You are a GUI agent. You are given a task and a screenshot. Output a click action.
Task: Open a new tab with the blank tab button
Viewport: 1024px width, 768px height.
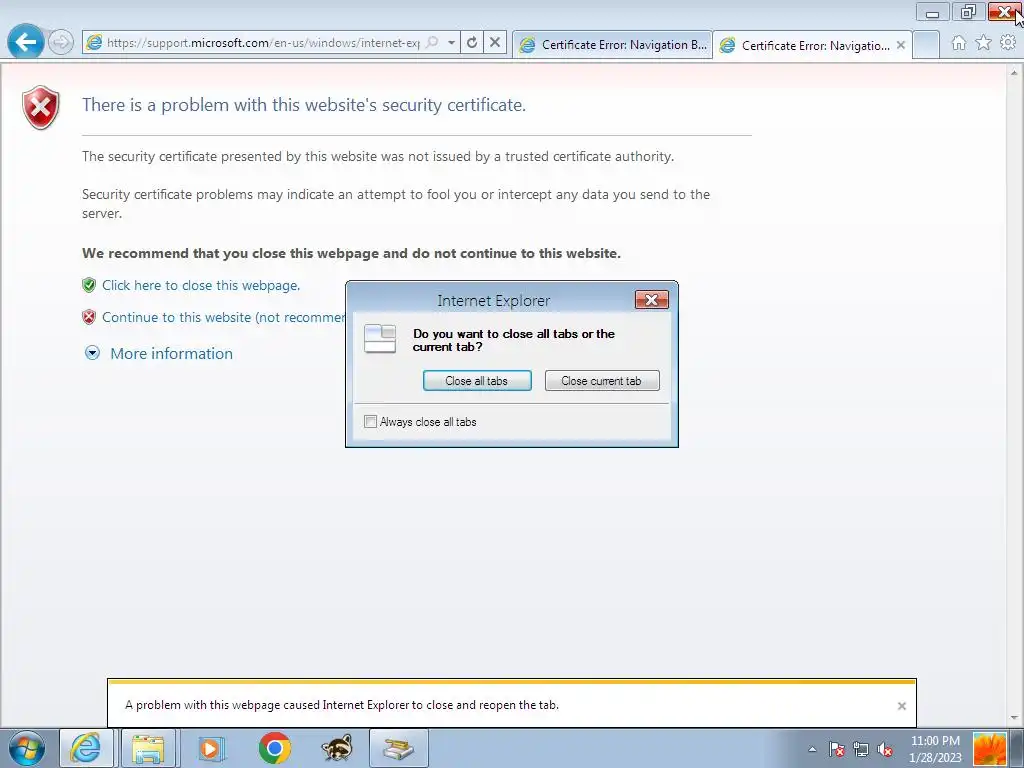pyautogui.click(x=926, y=44)
